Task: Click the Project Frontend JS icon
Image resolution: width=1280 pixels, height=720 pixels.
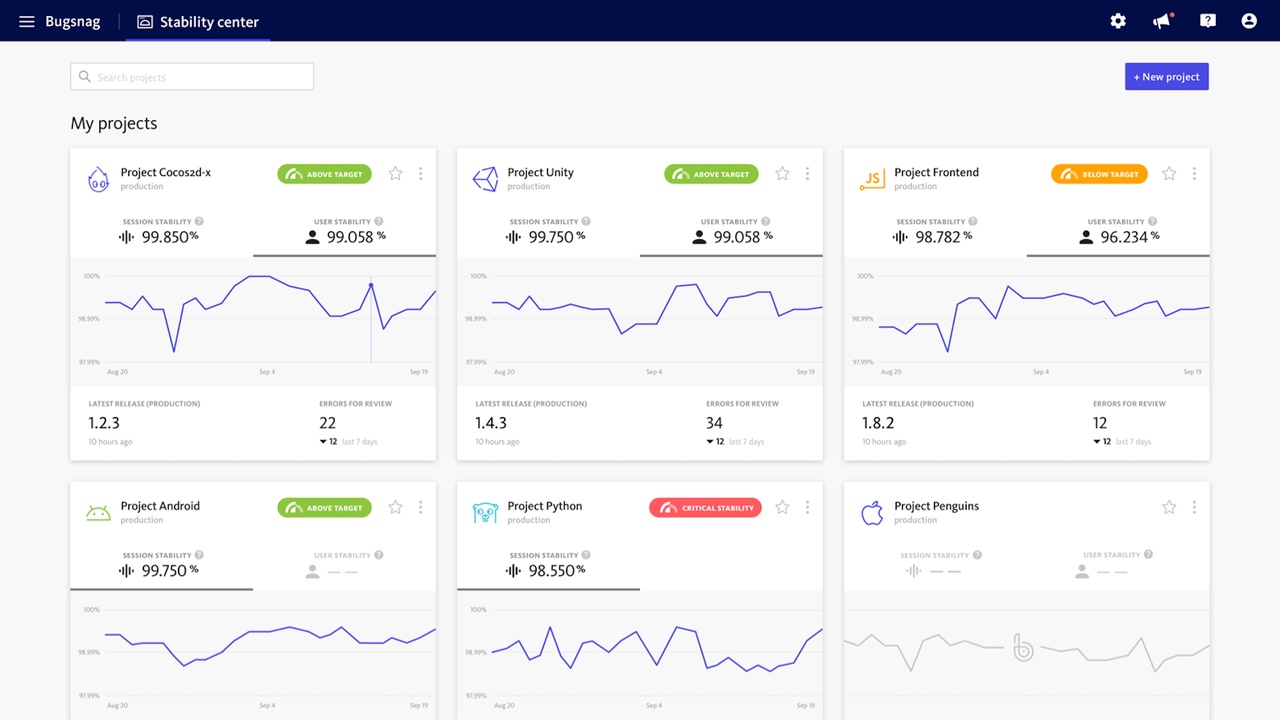Action: click(872, 179)
